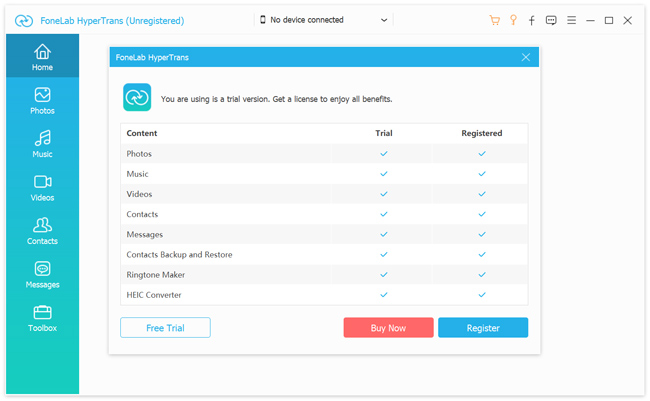Open the Home section in sidebar
This screenshot has height=401, width=650.
point(42,56)
